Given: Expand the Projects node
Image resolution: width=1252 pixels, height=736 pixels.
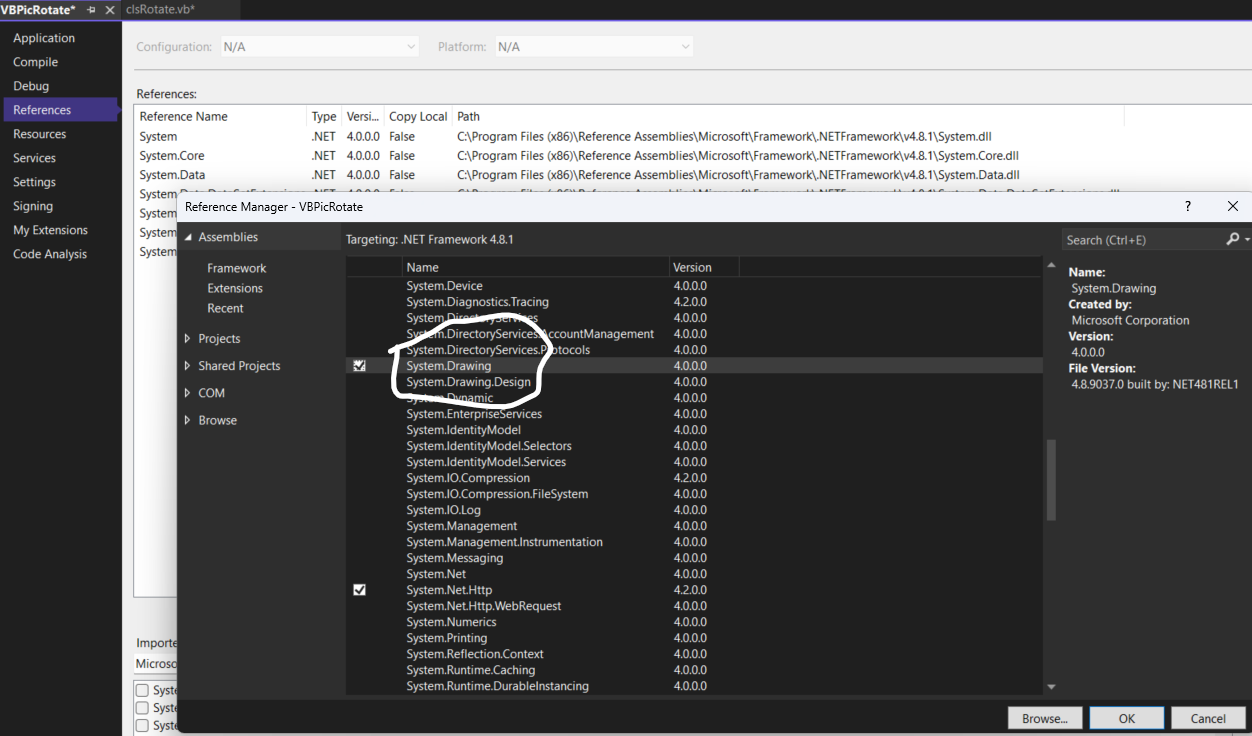Looking at the screenshot, I should 187,339.
